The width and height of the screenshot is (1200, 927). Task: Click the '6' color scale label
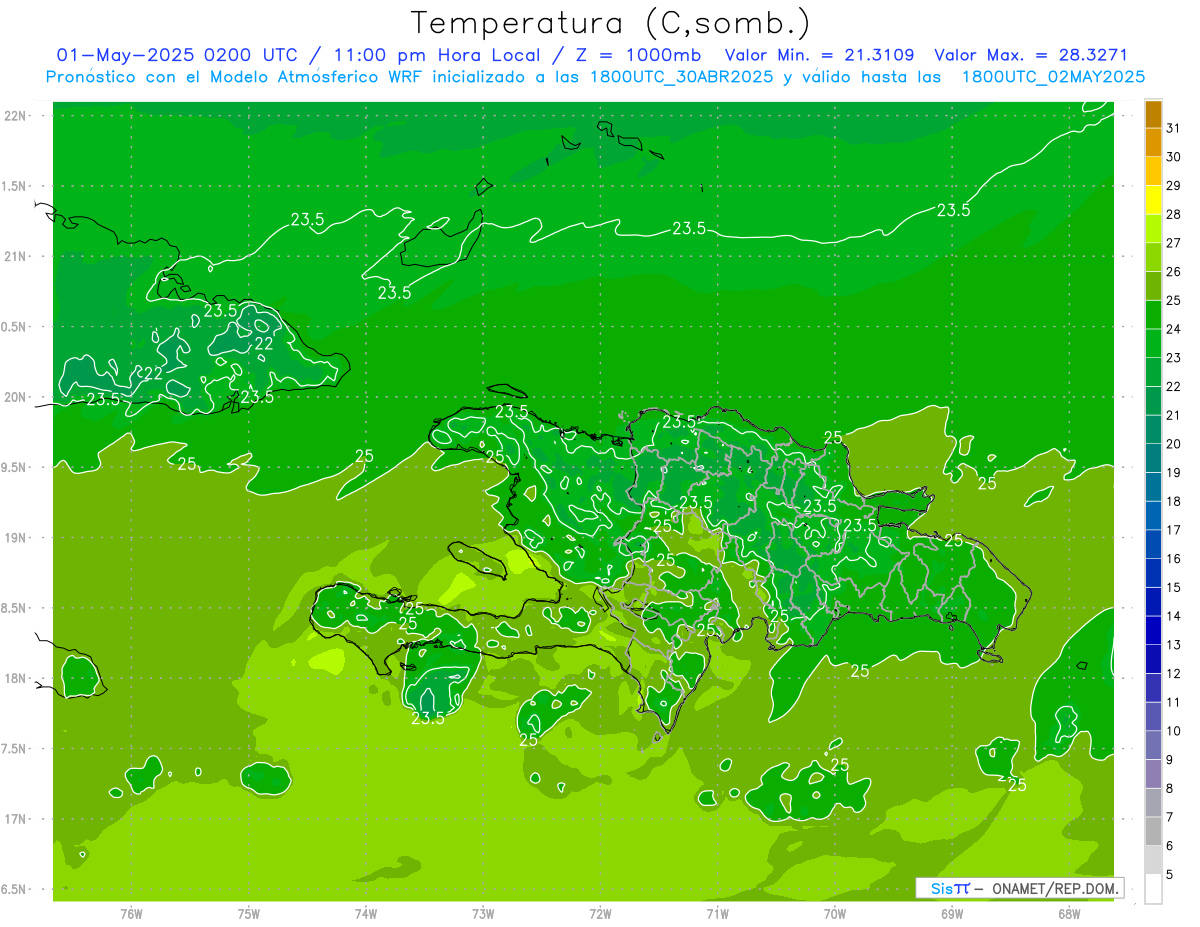coord(1170,846)
